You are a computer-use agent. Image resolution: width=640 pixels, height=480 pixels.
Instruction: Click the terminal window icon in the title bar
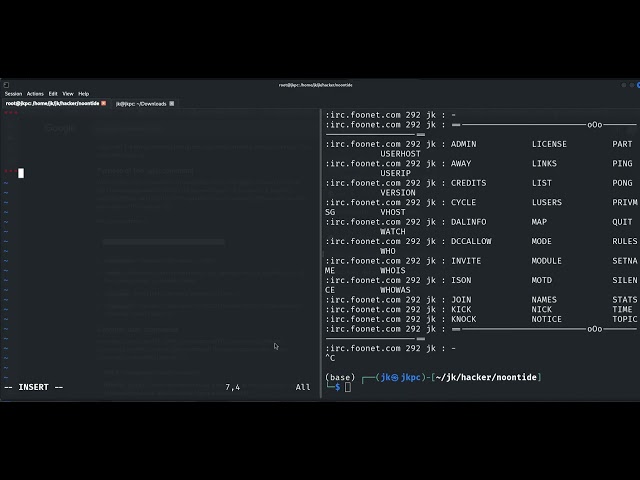point(6,85)
